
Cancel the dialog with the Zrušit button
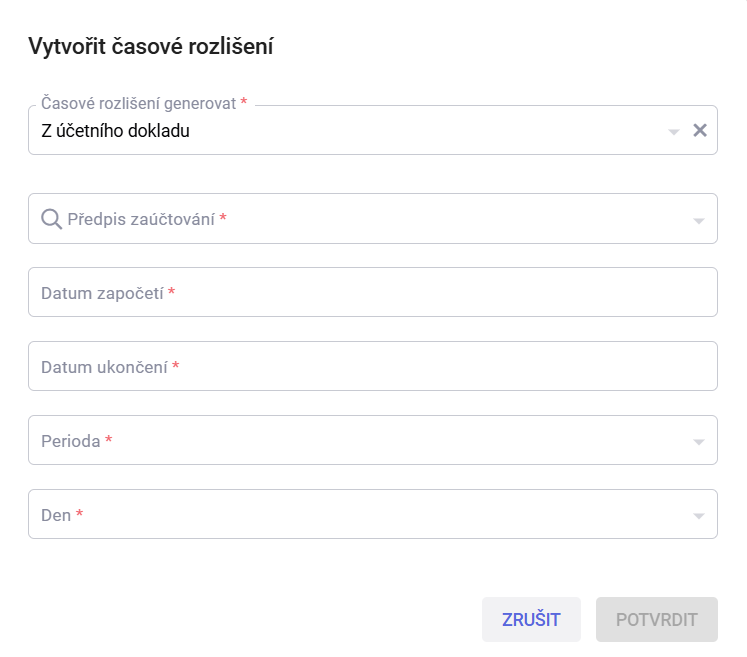pyautogui.click(x=531, y=619)
